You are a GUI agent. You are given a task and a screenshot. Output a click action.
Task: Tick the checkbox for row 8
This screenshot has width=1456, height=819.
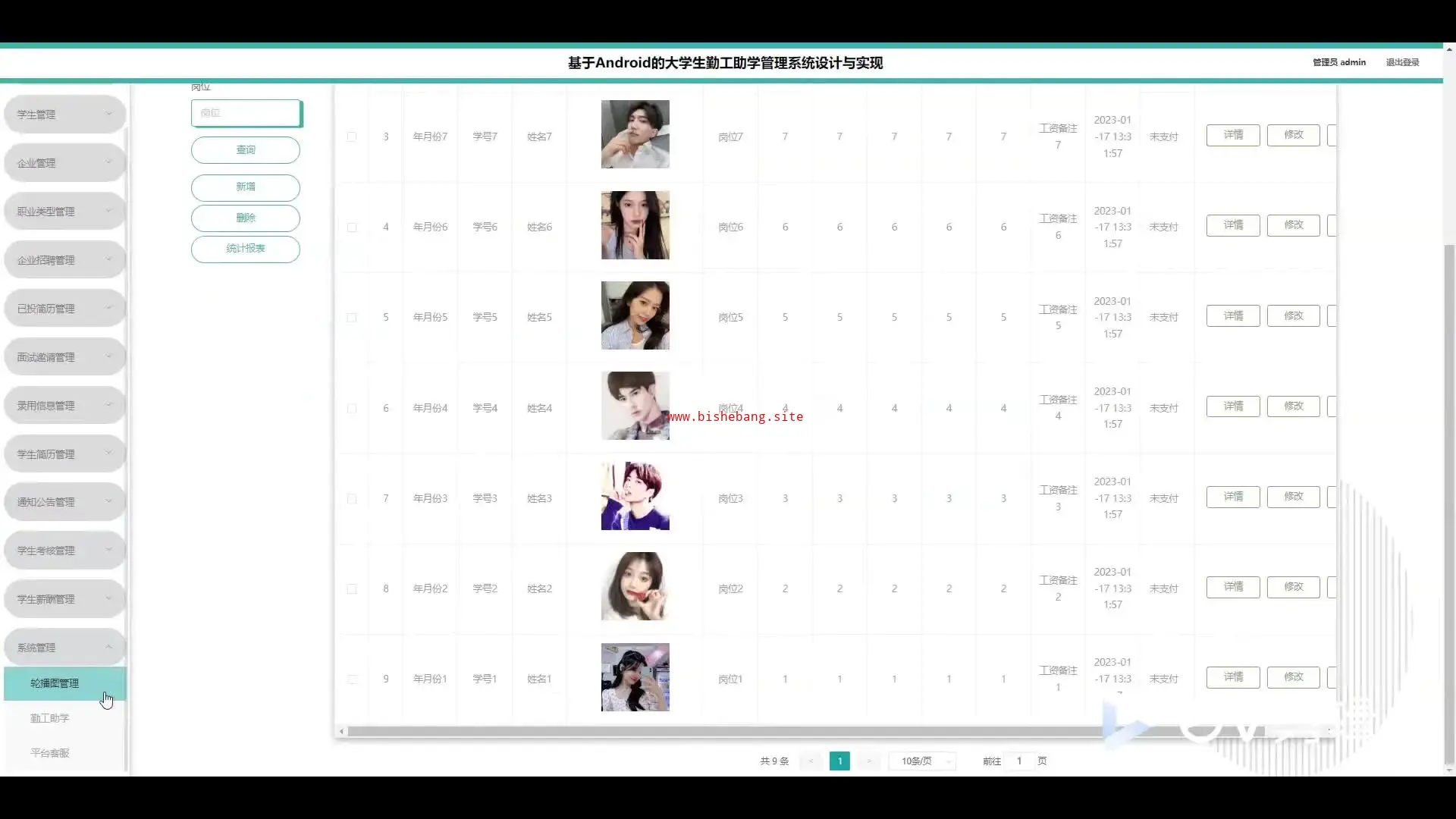click(x=352, y=589)
